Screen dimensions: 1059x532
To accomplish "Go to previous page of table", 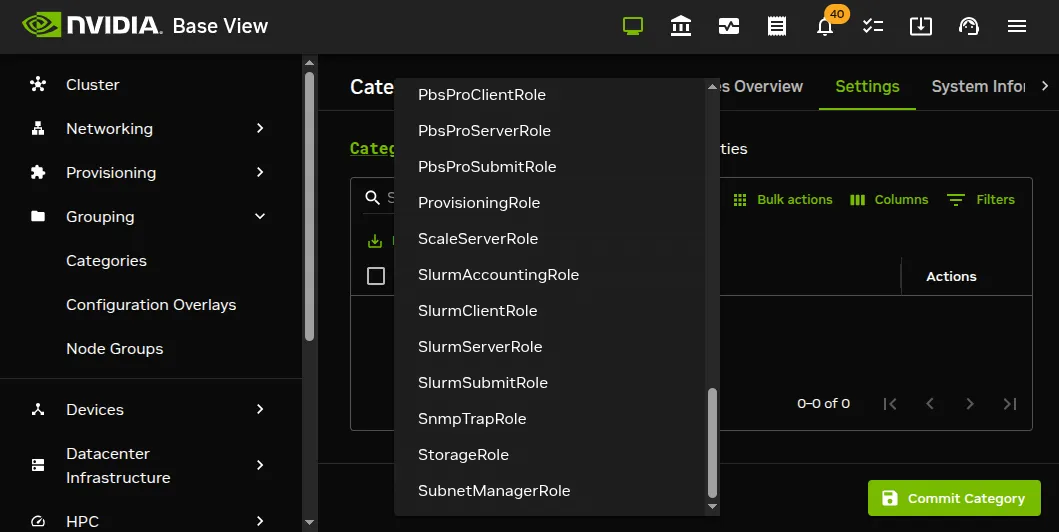I will pos(930,404).
